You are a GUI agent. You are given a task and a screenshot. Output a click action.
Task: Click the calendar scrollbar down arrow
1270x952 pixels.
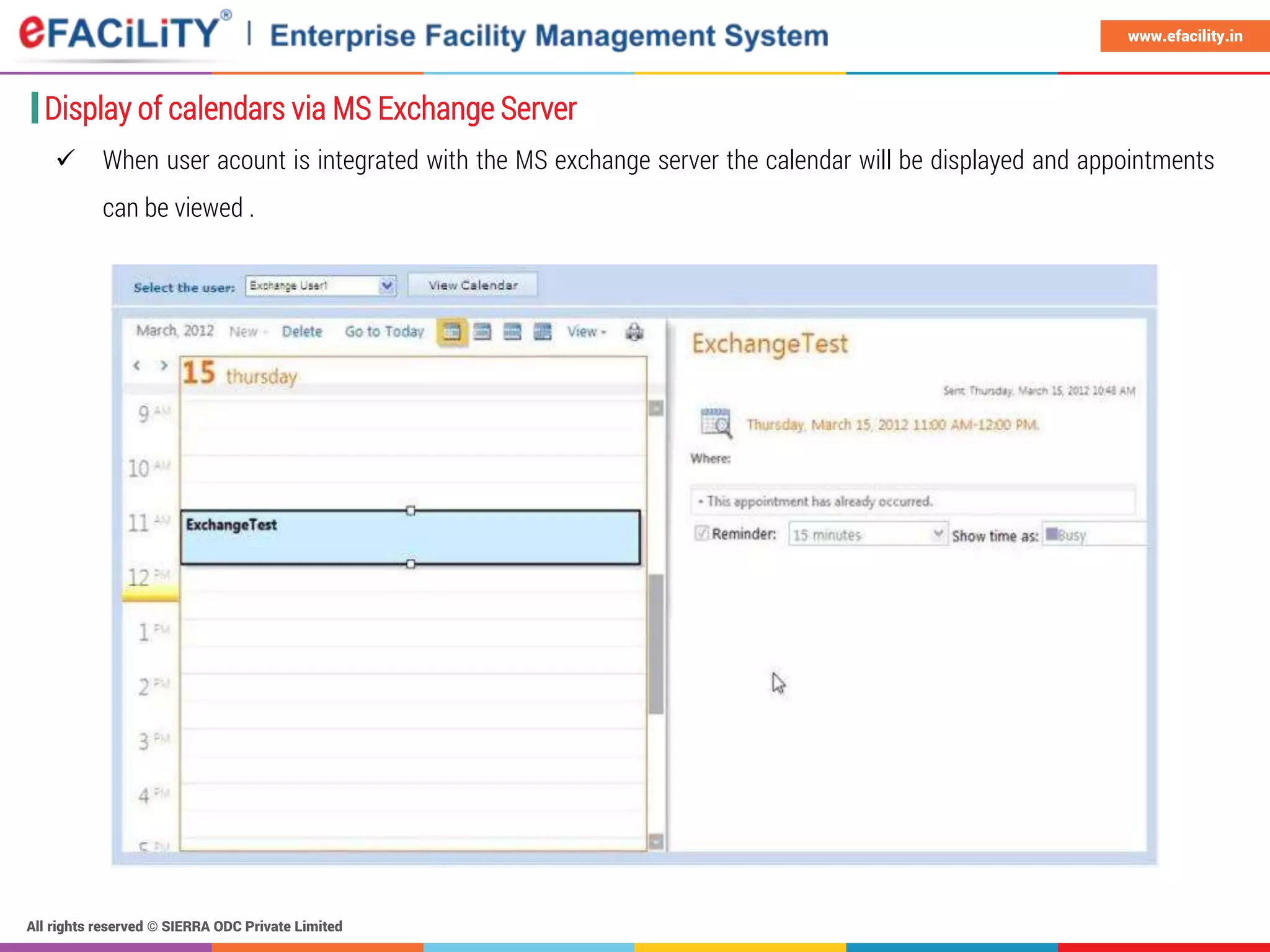[656, 841]
